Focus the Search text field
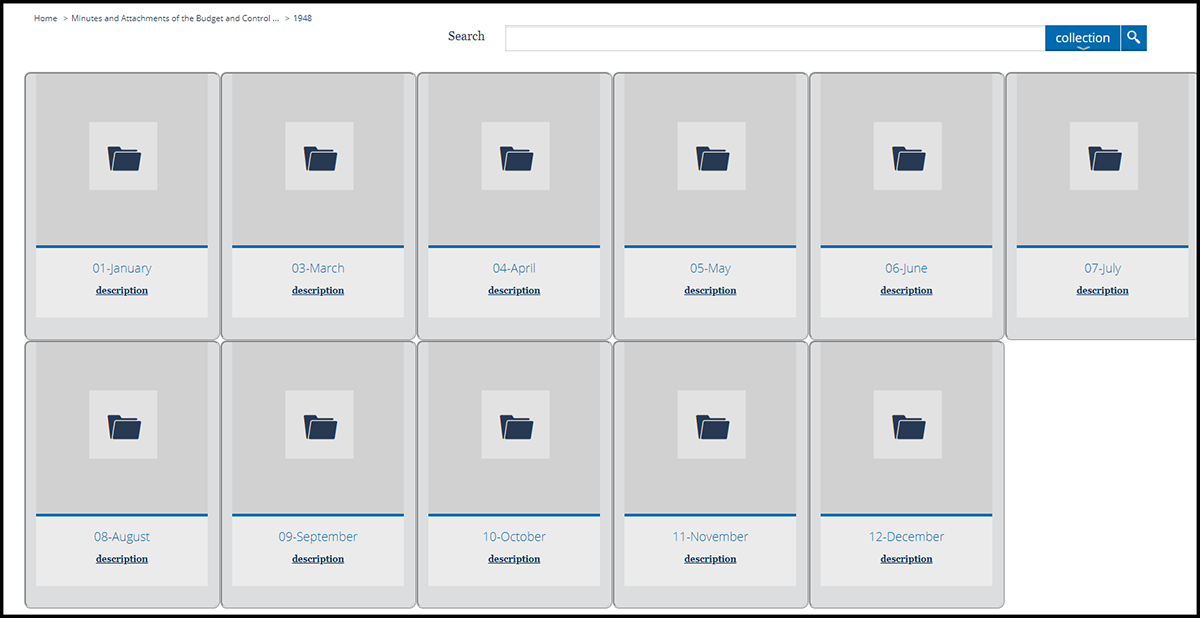Image resolution: width=1200 pixels, height=618 pixels. [775, 38]
